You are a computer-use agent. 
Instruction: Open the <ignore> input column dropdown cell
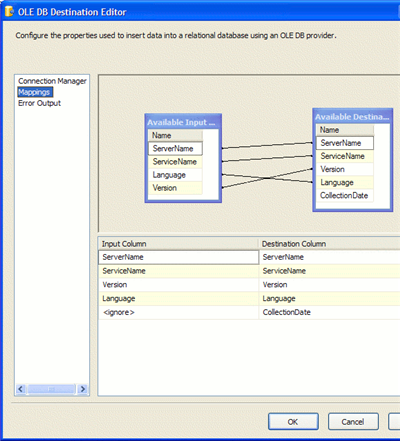179,312
